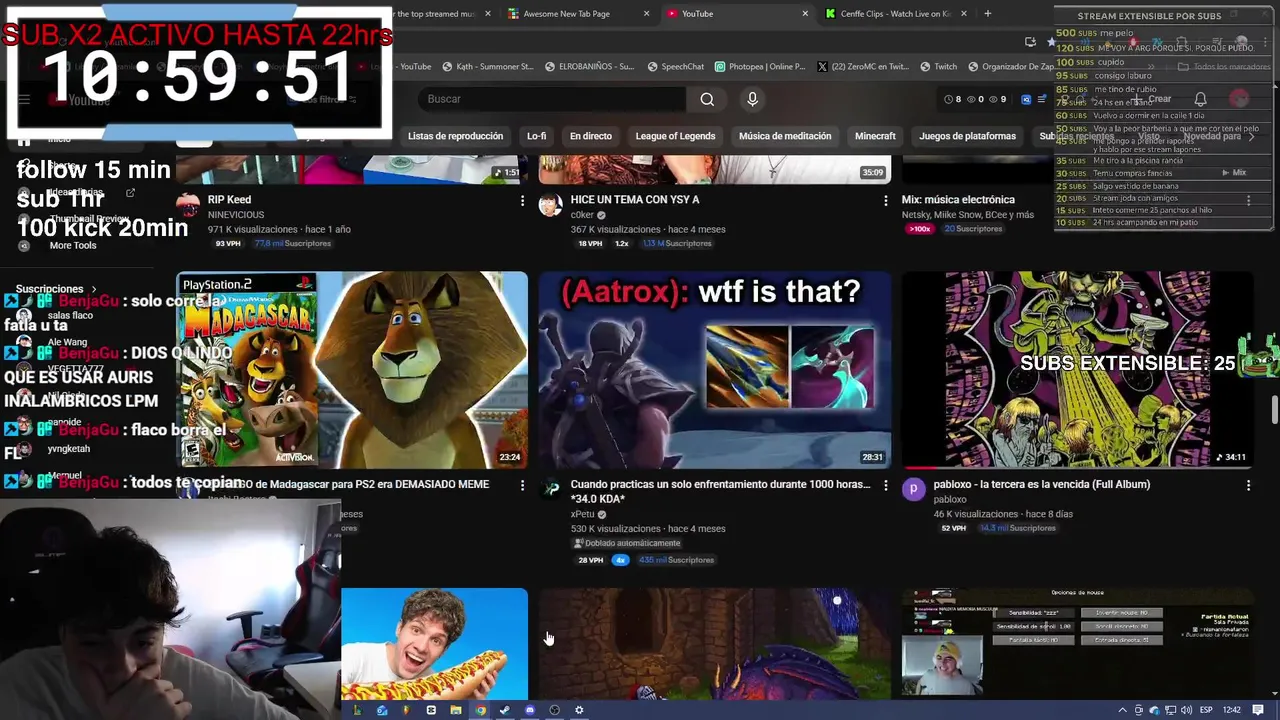
Task: Close the Cenffe Clips tab
Action: coord(964,14)
